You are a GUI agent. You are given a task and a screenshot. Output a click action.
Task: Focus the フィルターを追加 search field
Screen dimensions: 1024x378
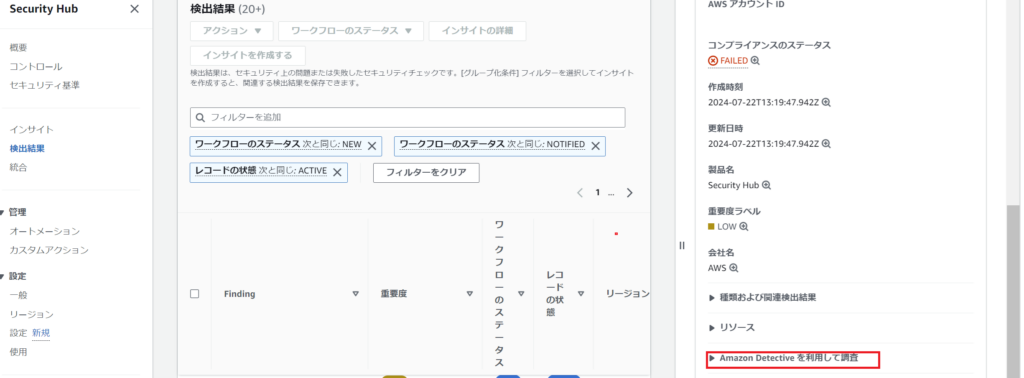(408, 118)
